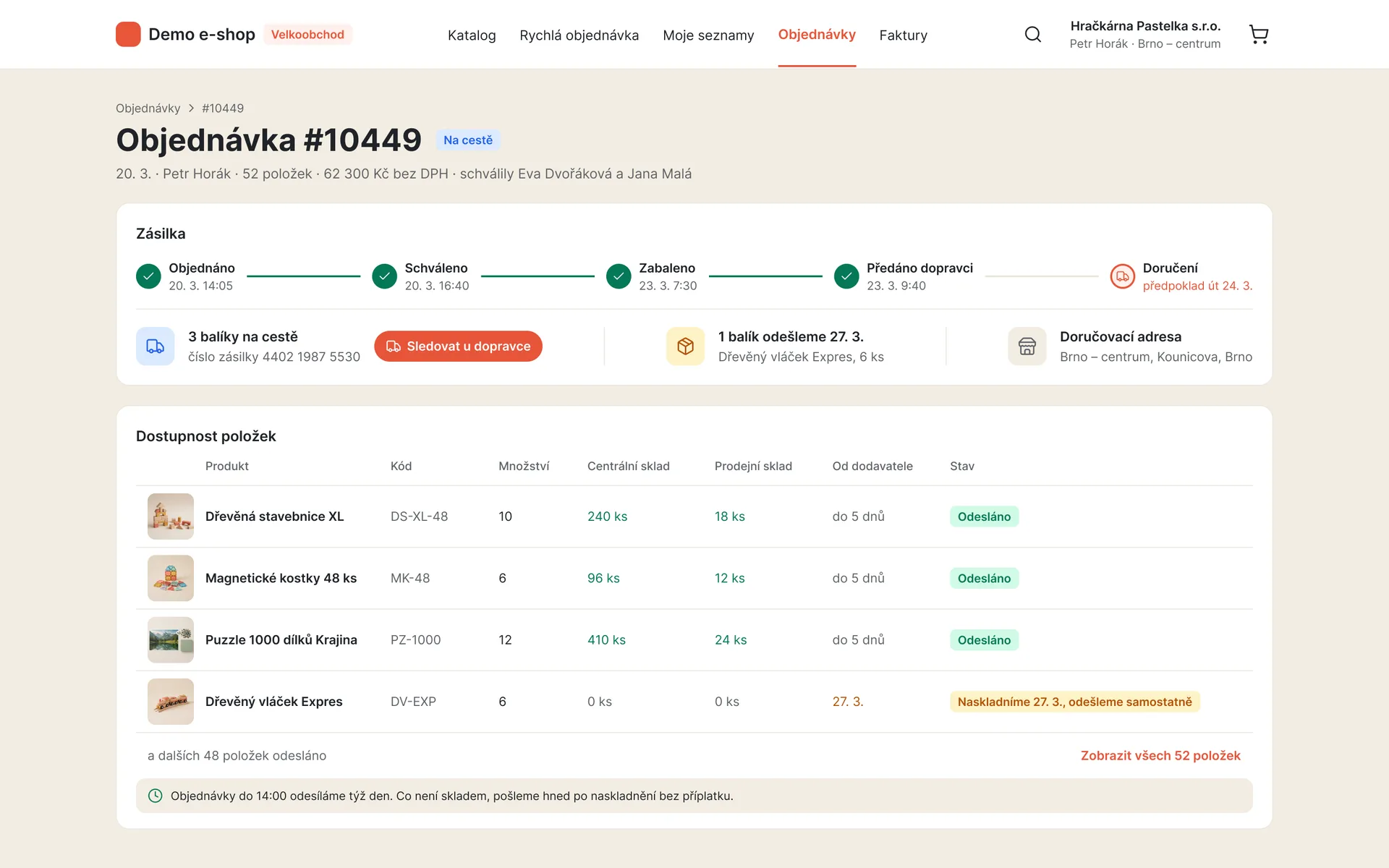The image size is (1389, 868).
Task: Click the Odesláno badge for Dřevěná stavebnice
Action: pos(984,516)
